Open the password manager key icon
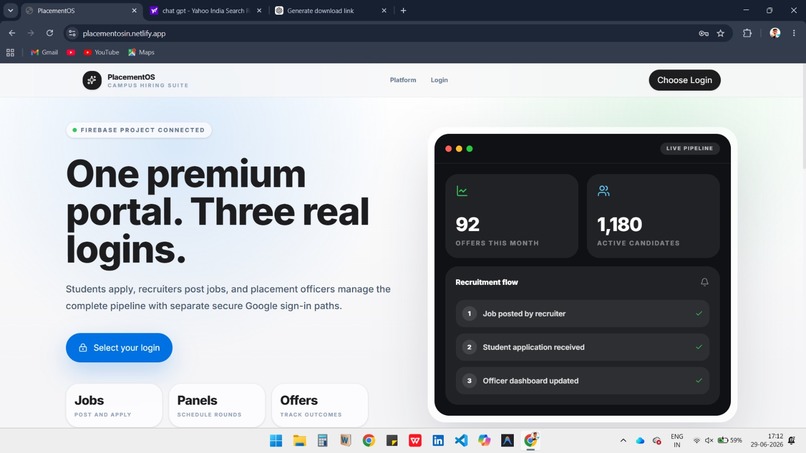This screenshot has height=453, width=806. 703,33
